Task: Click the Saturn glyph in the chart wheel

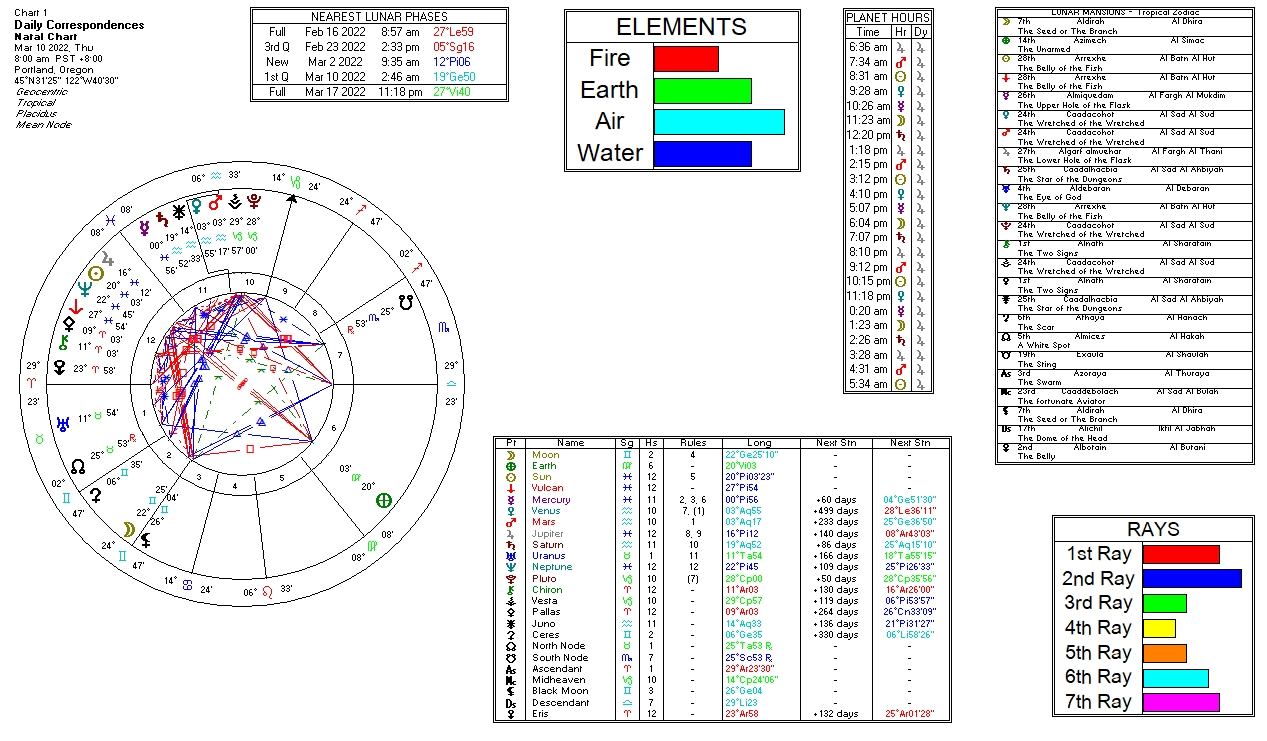Action: [160, 217]
